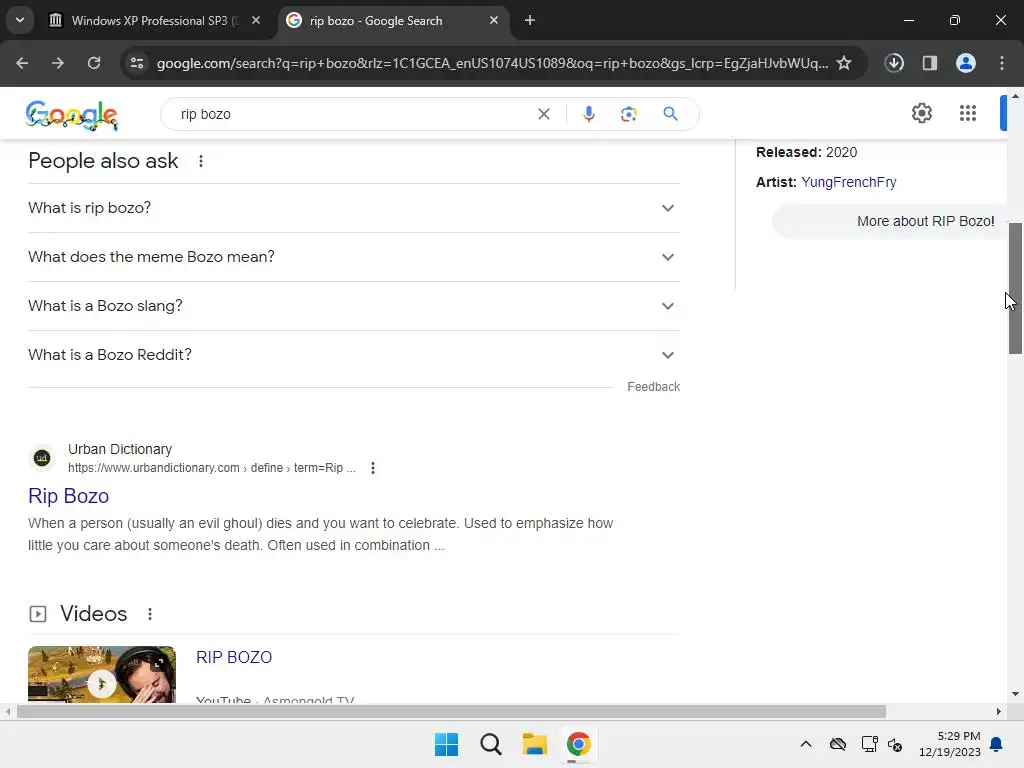Viewport: 1024px width, 768px height.
Task: Open artist YungFrenchFry link
Action: (x=848, y=182)
